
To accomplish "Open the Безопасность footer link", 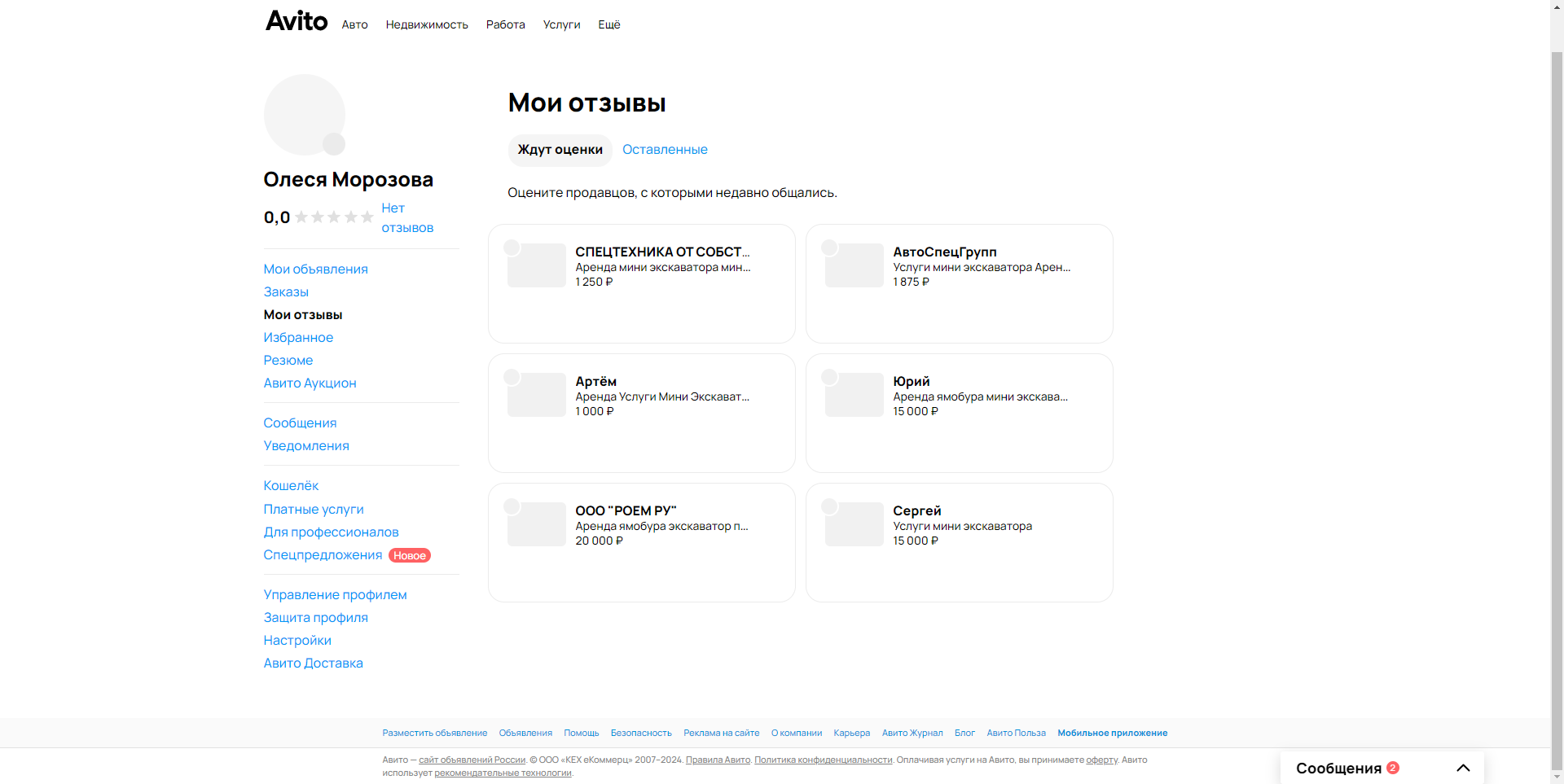I will pyautogui.click(x=641, y=734).
